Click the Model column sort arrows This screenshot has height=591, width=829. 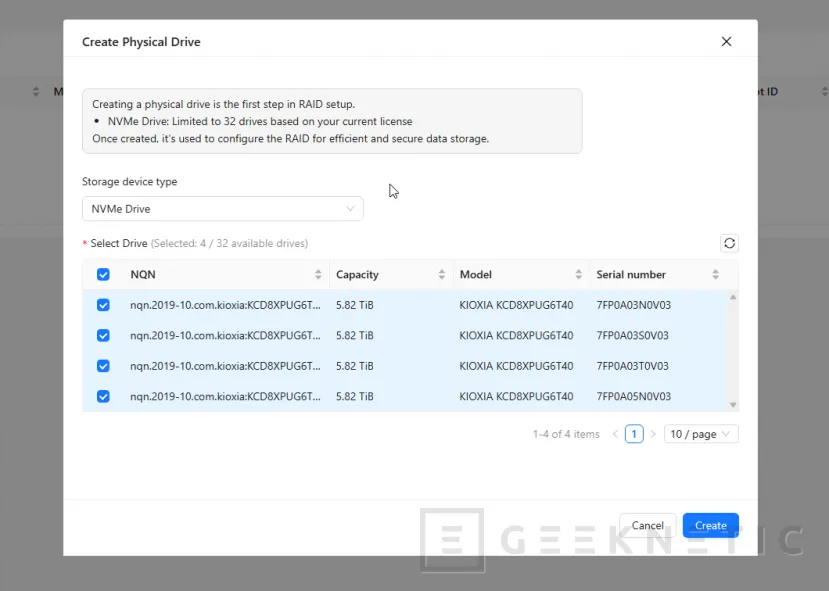(x=578, y=275)
